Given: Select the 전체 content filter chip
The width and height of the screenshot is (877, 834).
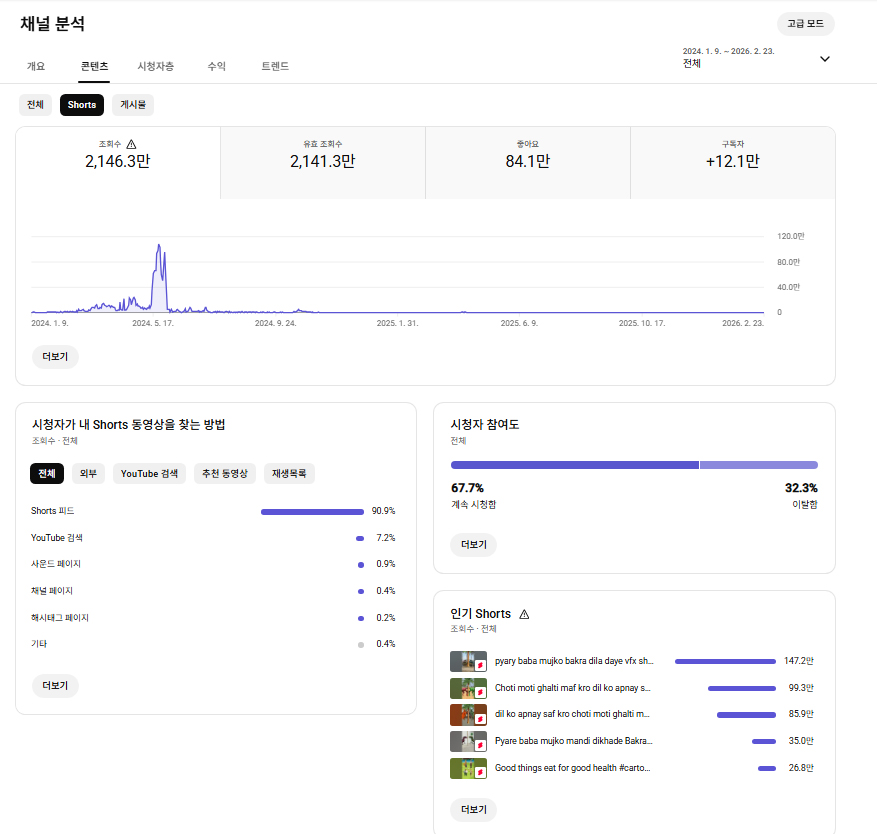Looking at the screenshot, I should [35, 105].
